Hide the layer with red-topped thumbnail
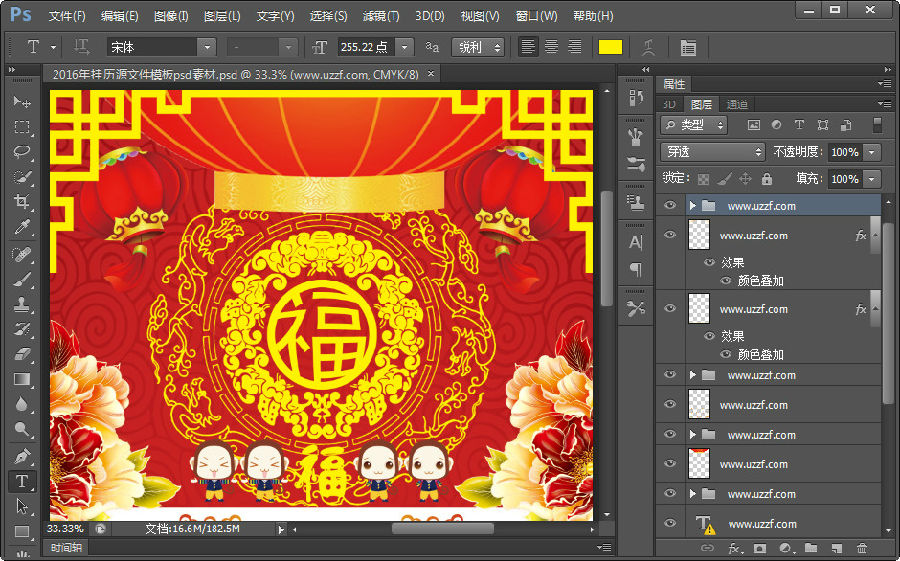This screenshot has height=561, width=900. pyautogui.click(x=670, y=463)
